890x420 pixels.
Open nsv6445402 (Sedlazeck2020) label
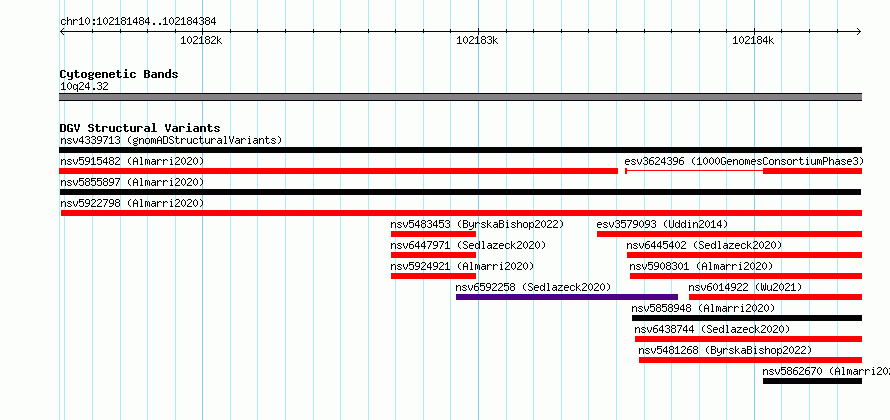(x=704, y=245)
